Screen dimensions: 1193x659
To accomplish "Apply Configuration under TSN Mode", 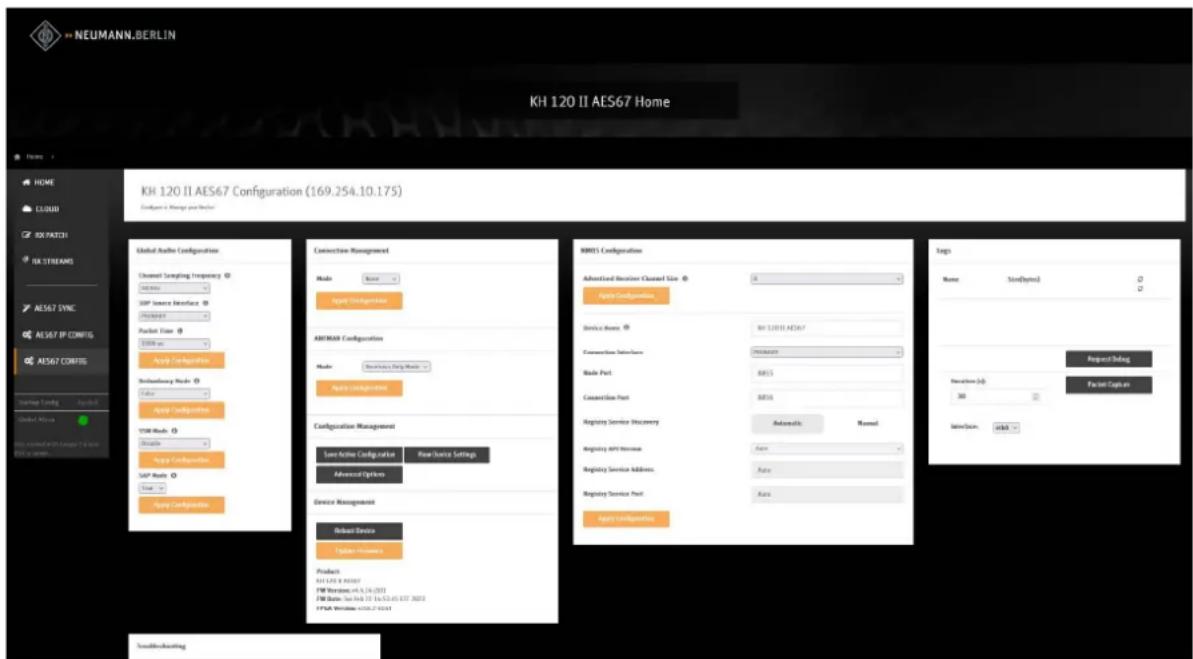I will click(x=181, y=460).
